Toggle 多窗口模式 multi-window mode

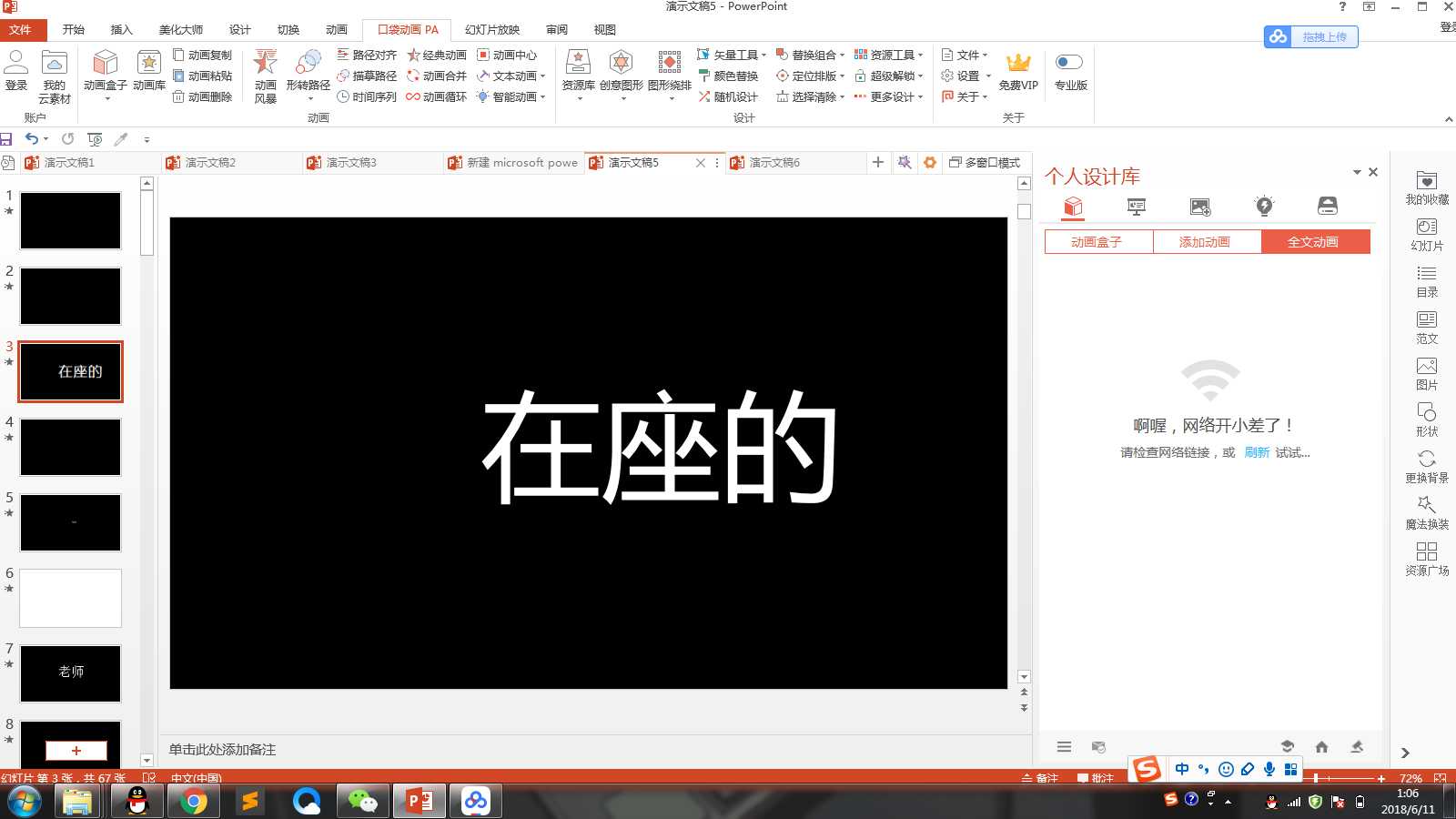pyautogui.click(x=985, y=163)
